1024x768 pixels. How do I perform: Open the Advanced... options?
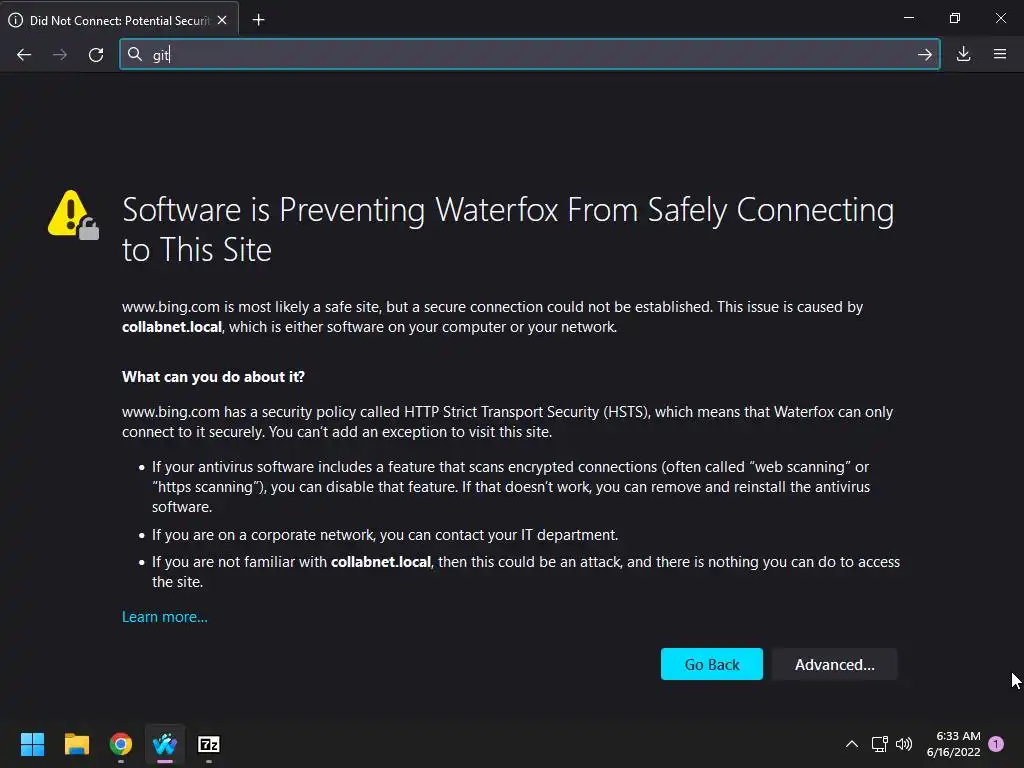834,664
